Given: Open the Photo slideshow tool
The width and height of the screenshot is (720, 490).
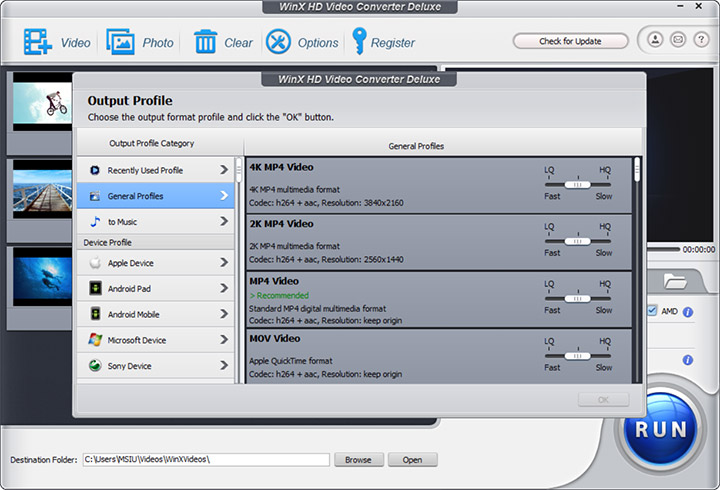Looking at the screenshot, I should (122, 42).
